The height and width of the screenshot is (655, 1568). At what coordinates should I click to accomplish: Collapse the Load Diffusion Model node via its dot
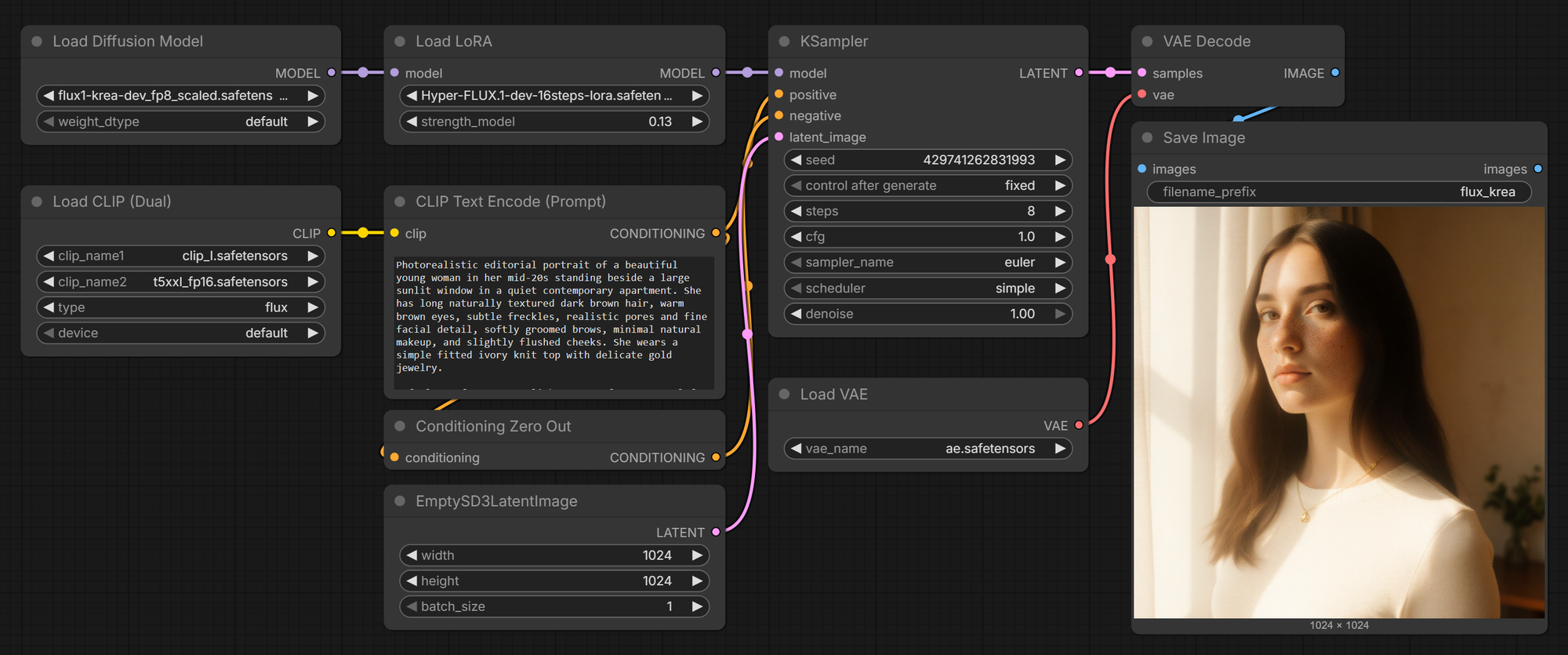[x=37, y=42]
